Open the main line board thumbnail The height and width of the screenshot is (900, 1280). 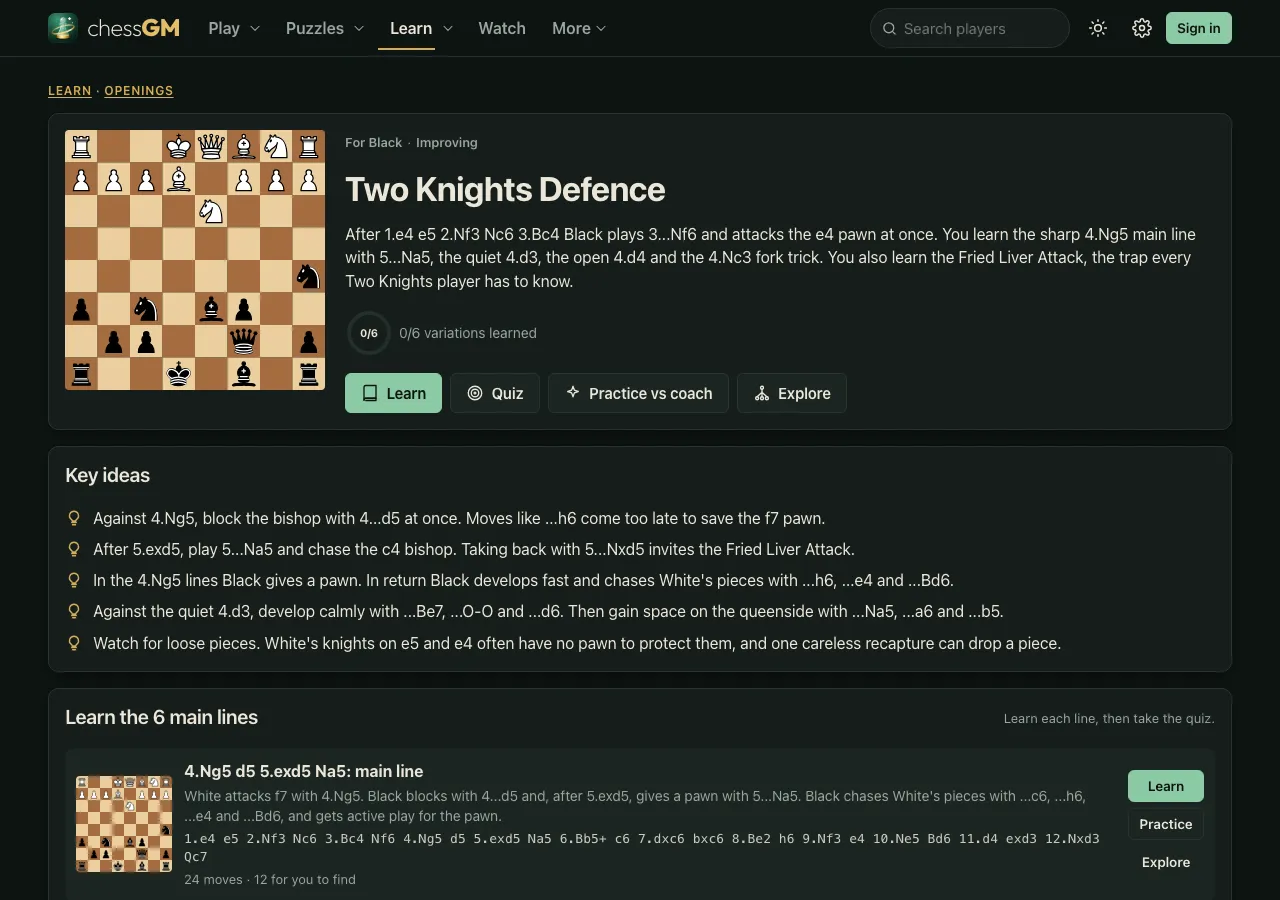click(x=124, y=824)
